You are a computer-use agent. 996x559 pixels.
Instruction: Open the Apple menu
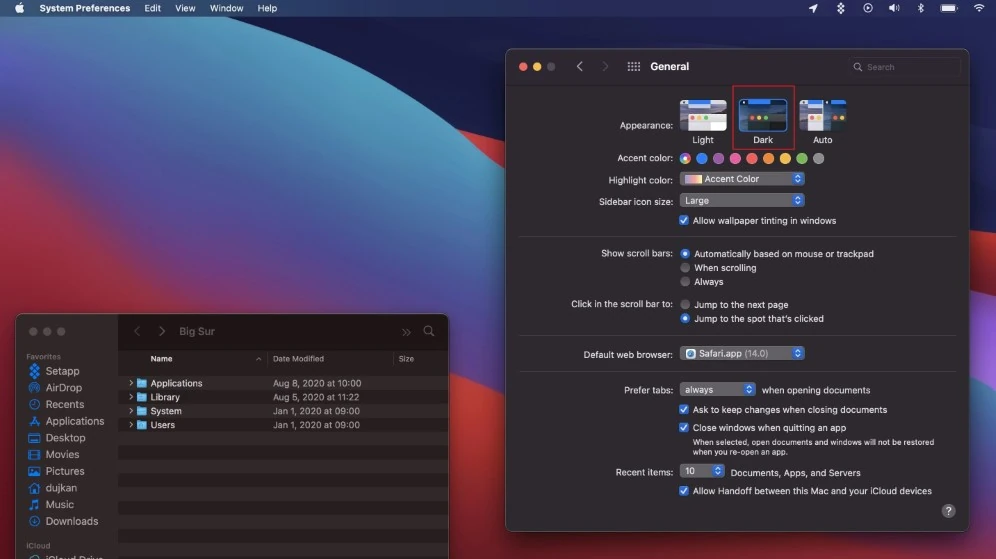[19, 8]
